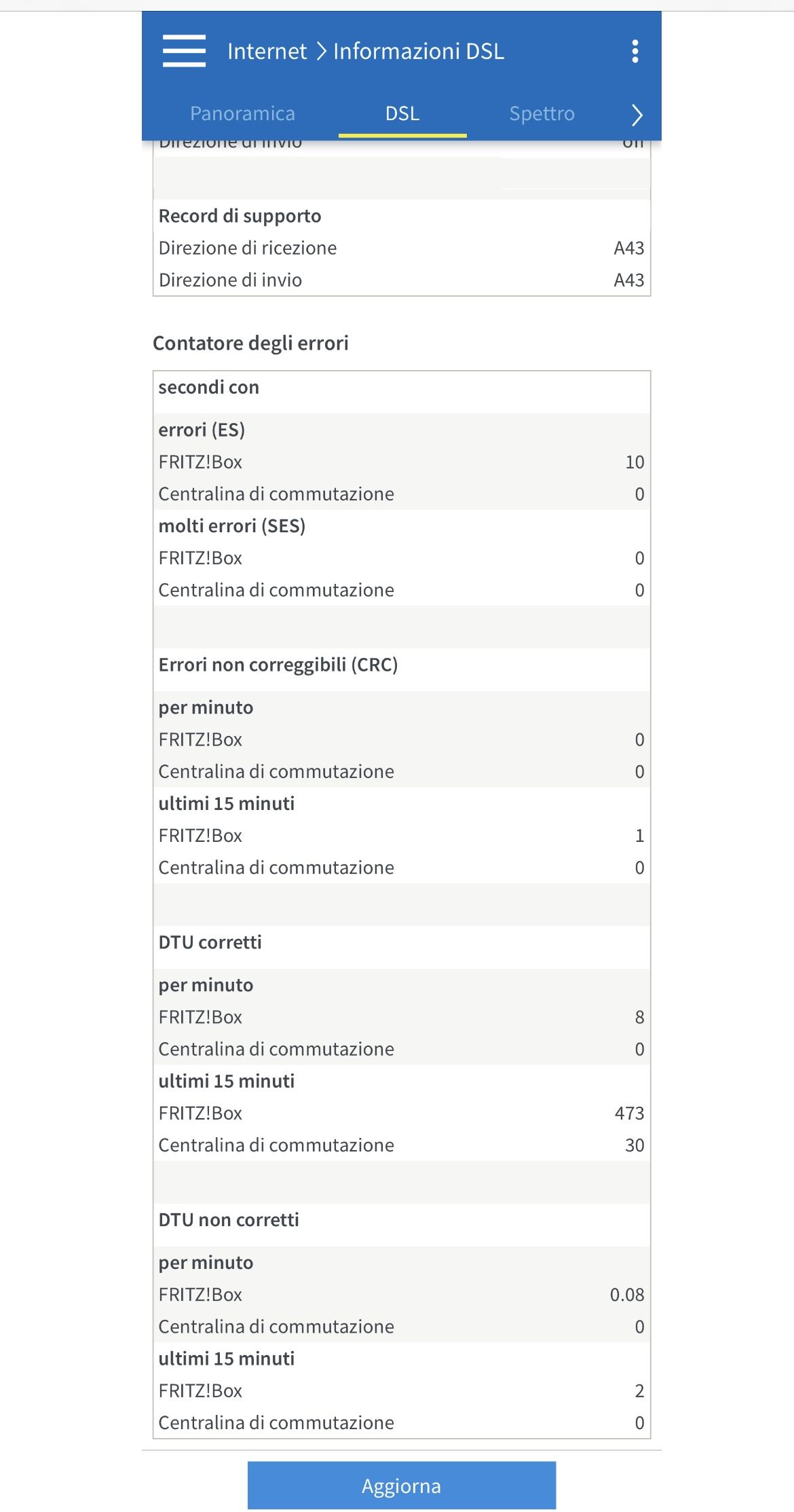Click the Errori non correggibili (CRC) heading
Image resolution: width=794 pixels, height=1512 pixels.
[278, 665]
